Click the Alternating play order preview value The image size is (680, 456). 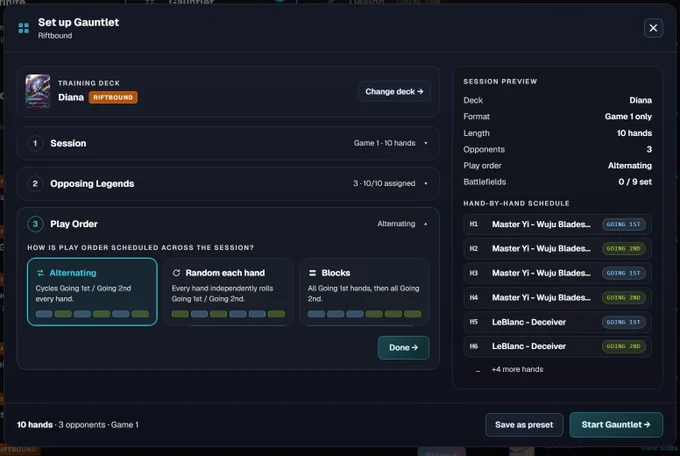[x=630, y=165]
